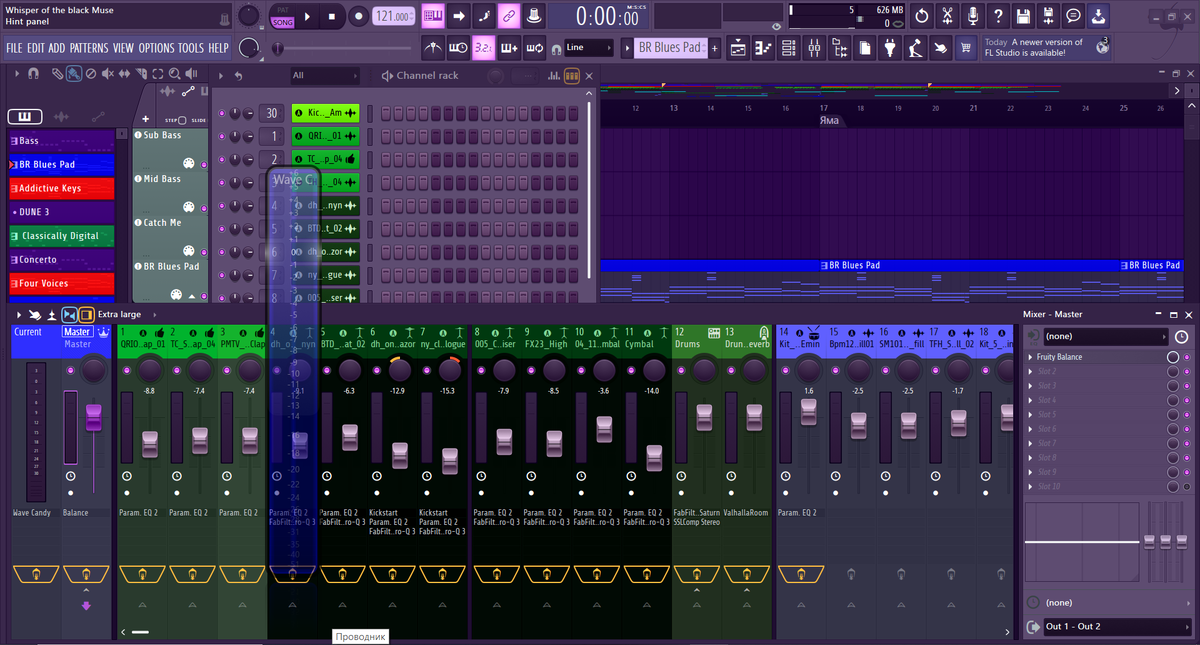The image size is (1200, 645).
Task: Open the Out 1 - Out 2 output dropdown
Action: tap(1116, 627)
